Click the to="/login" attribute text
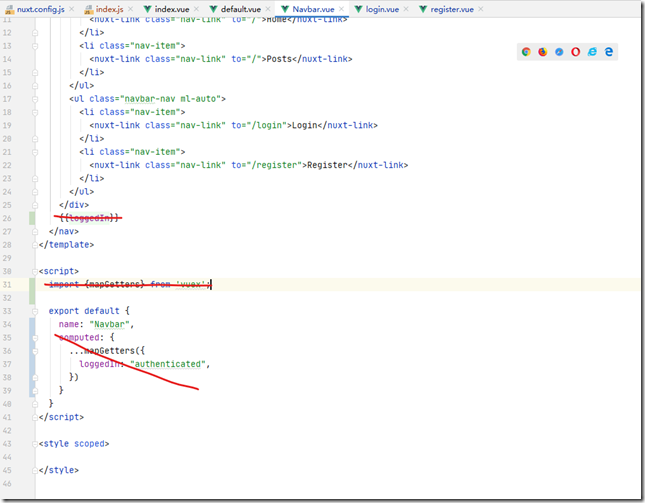This screenshot has width=645, height=503. point(259,125)
